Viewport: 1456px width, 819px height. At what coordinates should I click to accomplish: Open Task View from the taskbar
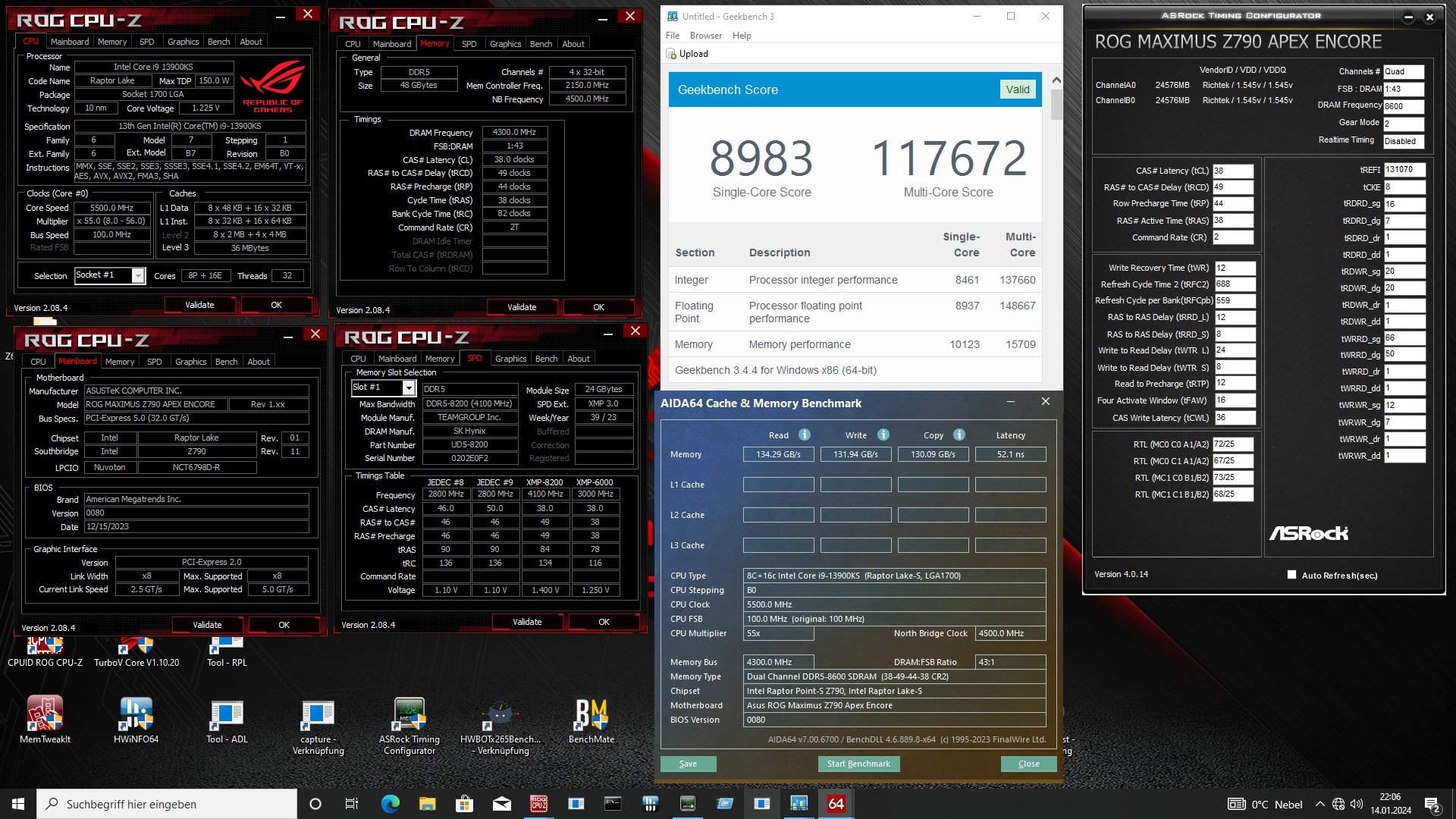pos(351,804)
